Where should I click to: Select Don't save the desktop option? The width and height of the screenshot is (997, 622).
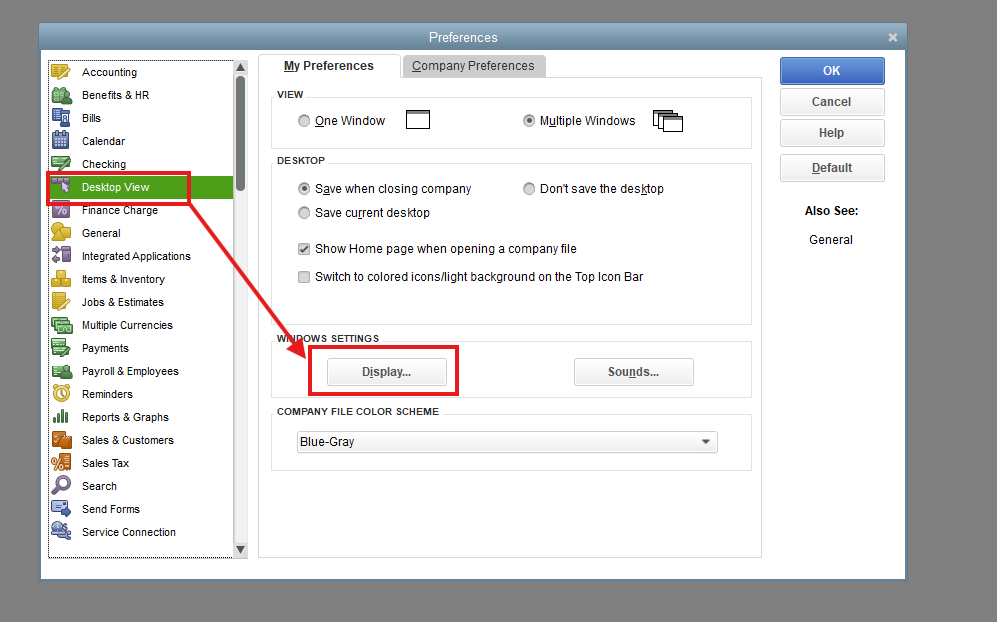529,189
